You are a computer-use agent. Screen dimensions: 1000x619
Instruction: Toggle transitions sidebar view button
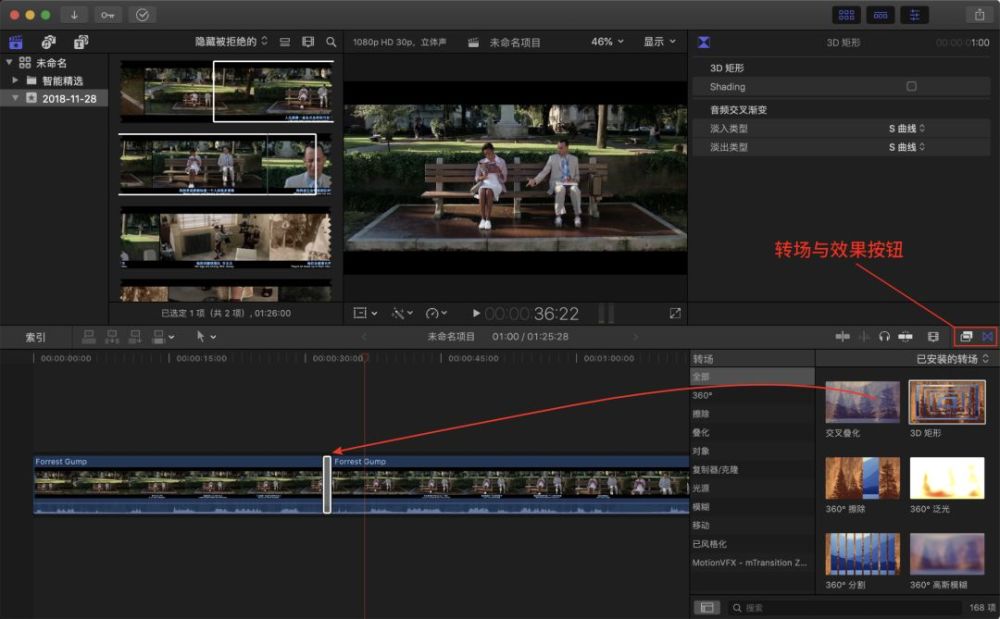point(707,608)
